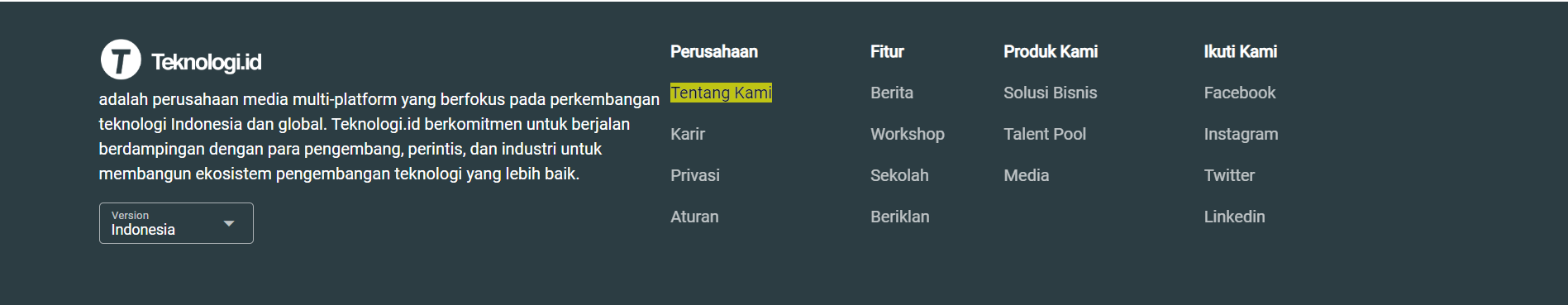Screen dimensions: 1568x305
Task: Open the Linkedin link
Action: coord(1234,217)
